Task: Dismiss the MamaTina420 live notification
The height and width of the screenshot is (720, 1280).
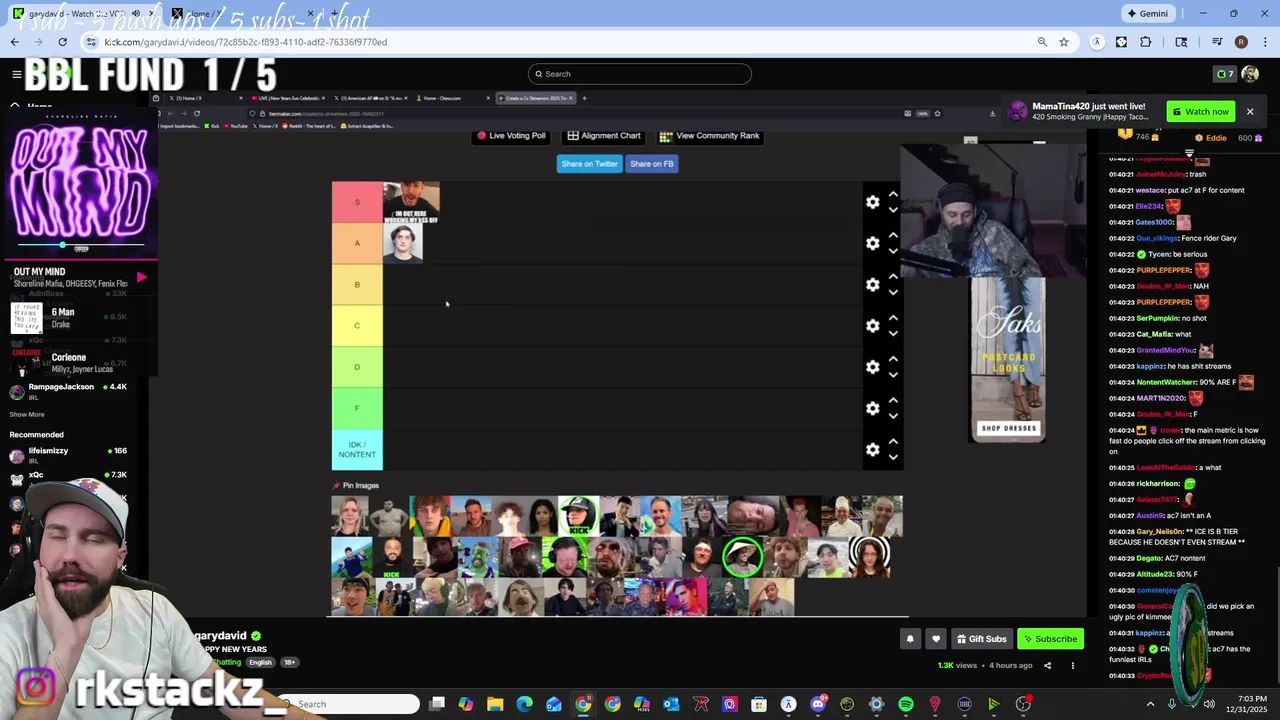Action: point(1250,111)
